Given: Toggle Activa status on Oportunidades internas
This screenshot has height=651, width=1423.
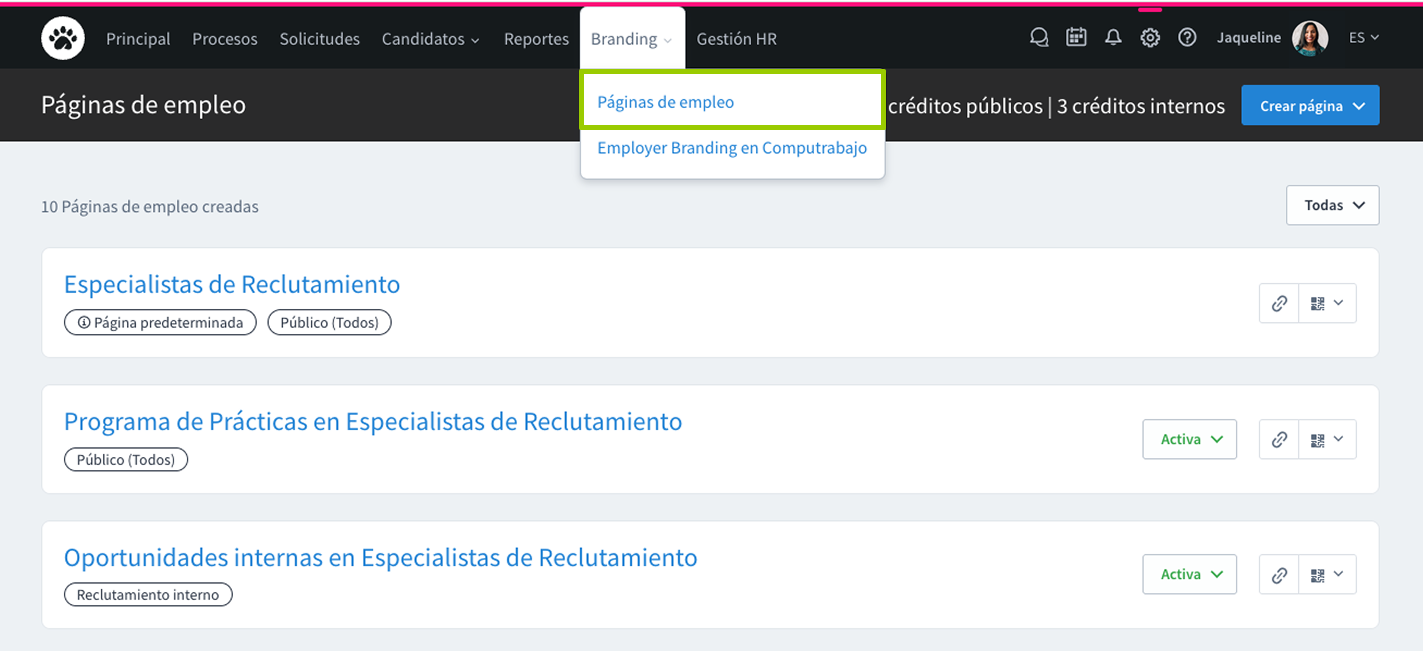Looking at the screenshot, I should 1189,574.
